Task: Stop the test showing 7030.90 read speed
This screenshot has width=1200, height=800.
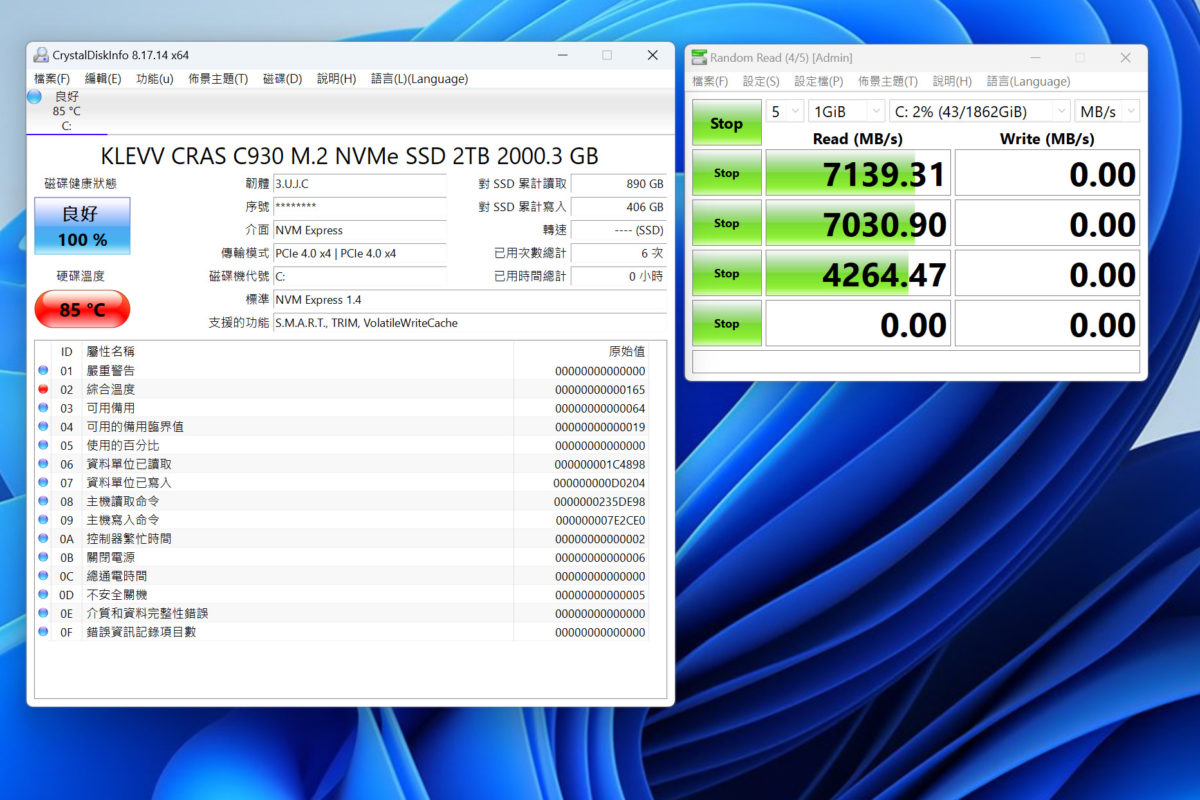Action: coord(726,222)
